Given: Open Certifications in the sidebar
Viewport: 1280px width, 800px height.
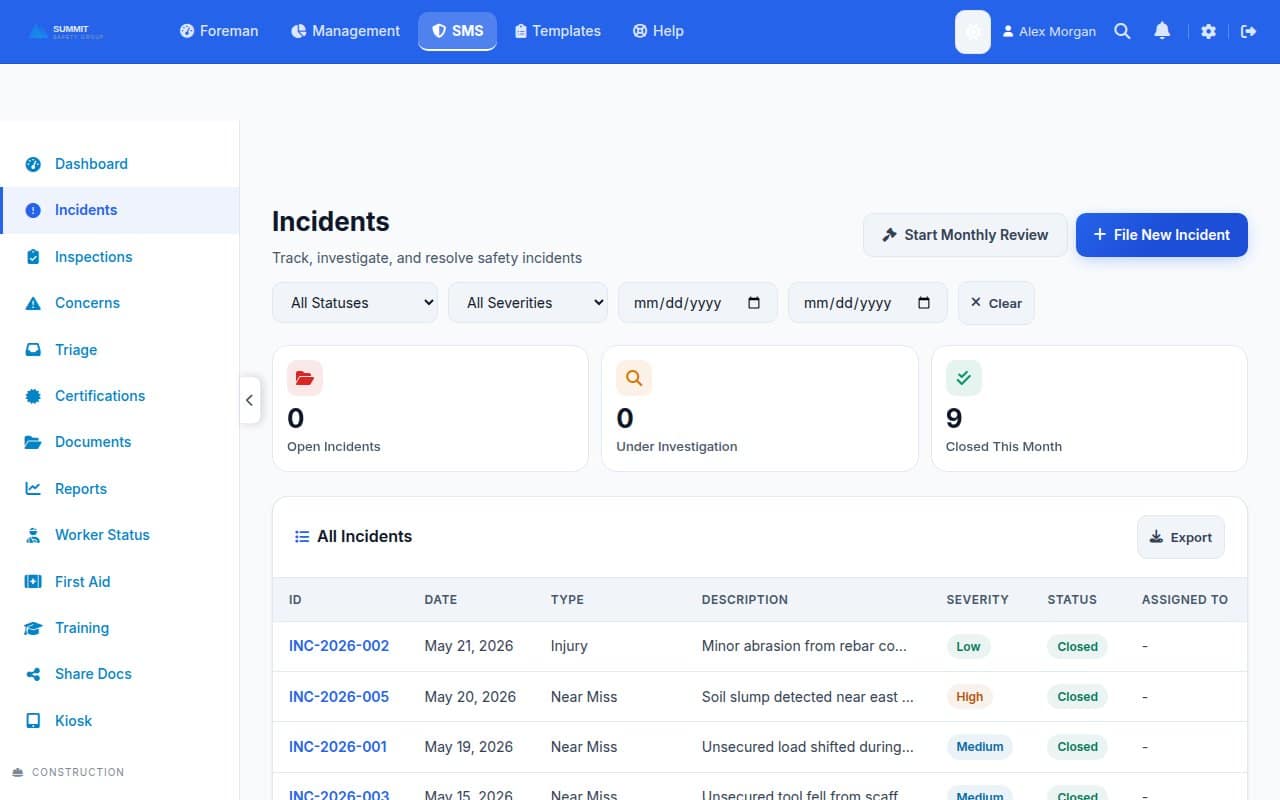Looking at the screenshot, I should pos(120,396).
